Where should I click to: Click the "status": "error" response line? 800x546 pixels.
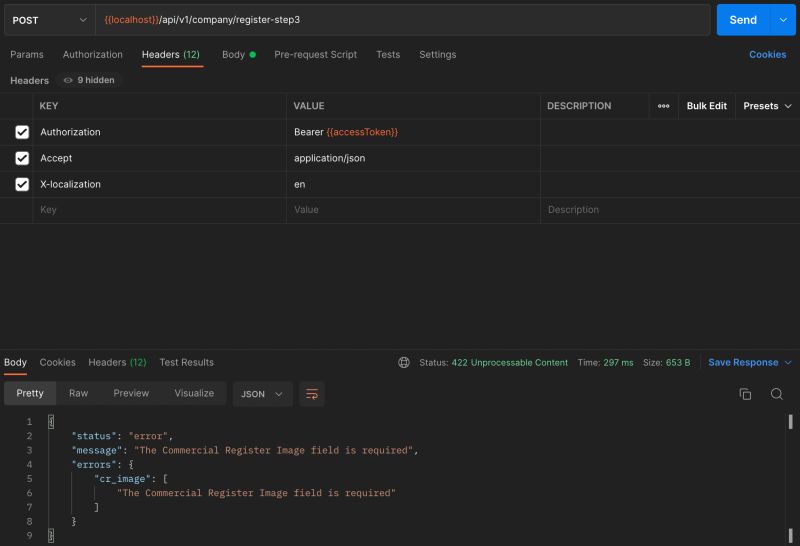coord(122,436)
